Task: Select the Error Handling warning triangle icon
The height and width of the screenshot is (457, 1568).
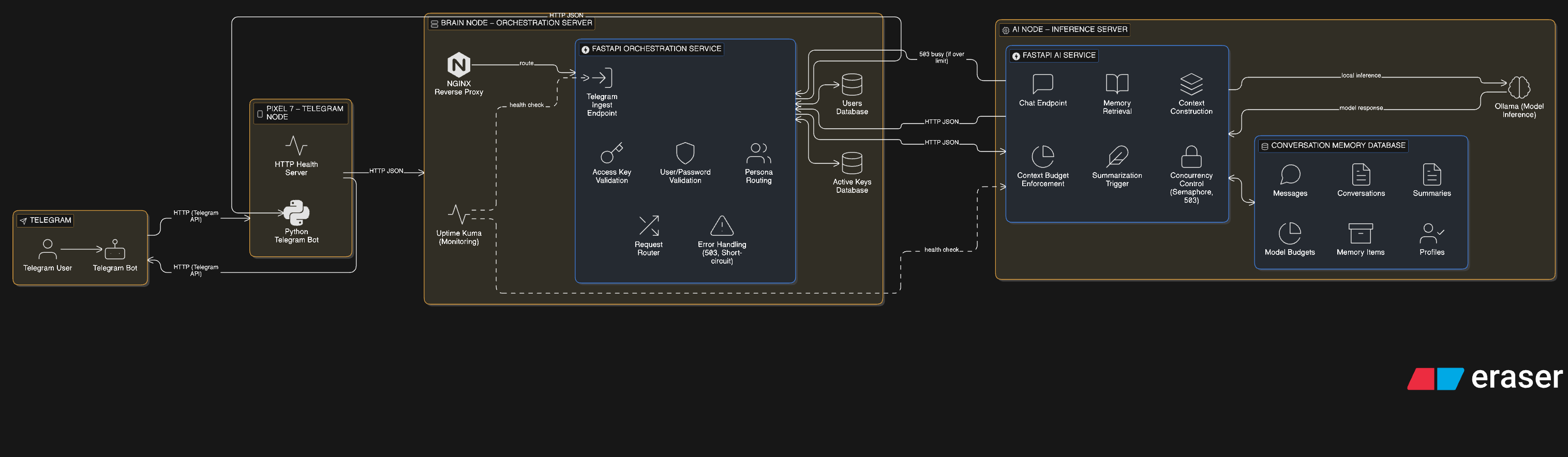Action: click(x=722, y=226)
